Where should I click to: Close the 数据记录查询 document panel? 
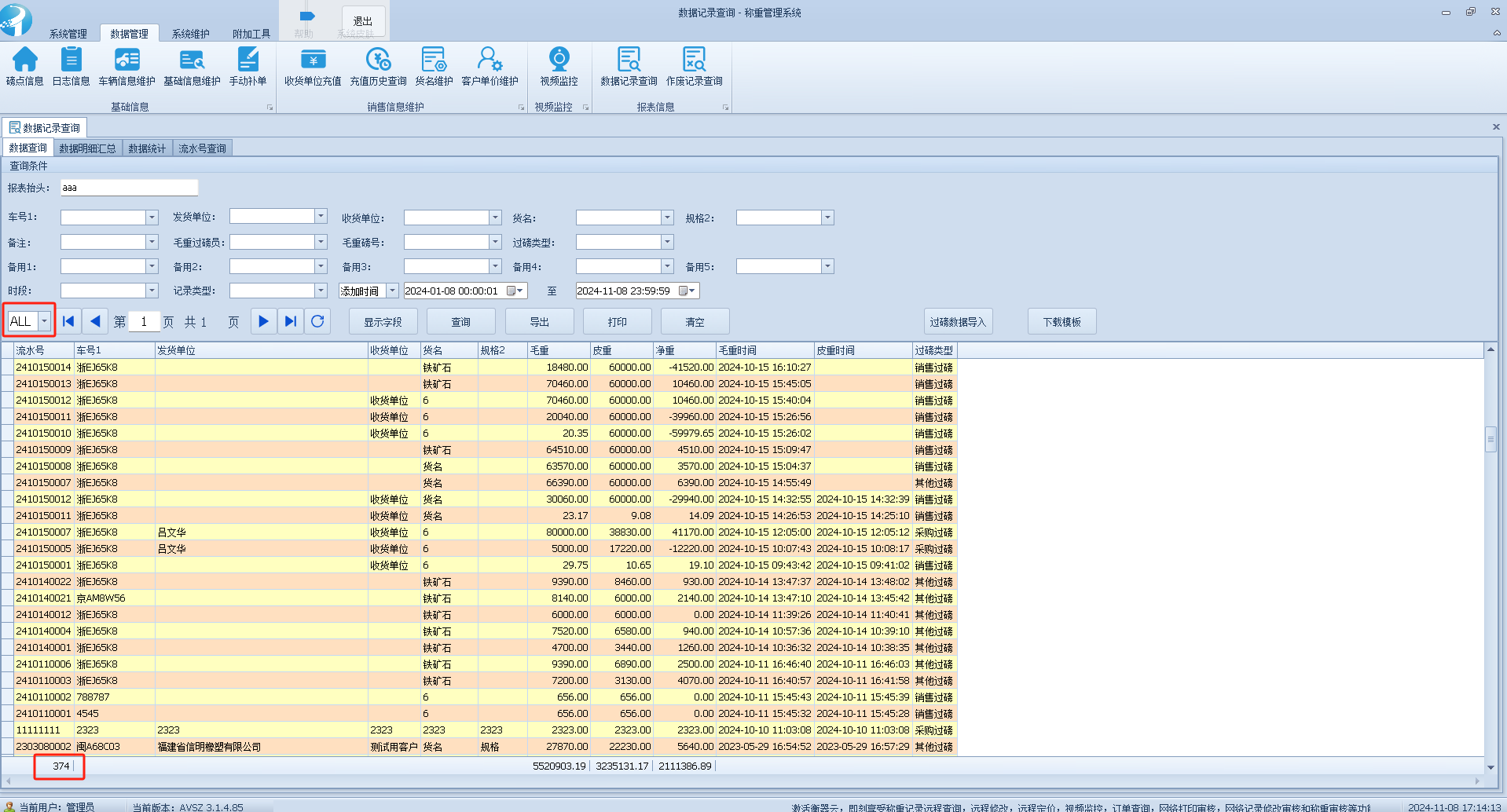1496,126
